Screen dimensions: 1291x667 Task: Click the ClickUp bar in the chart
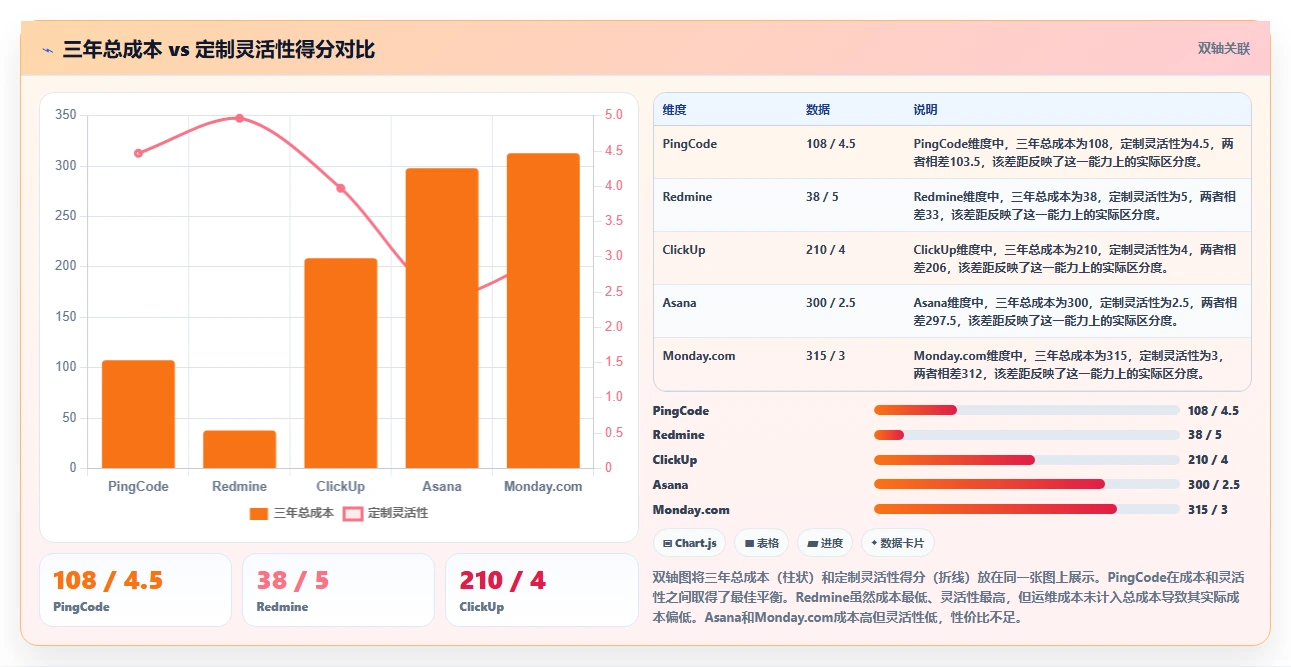[x=340, y=363]
